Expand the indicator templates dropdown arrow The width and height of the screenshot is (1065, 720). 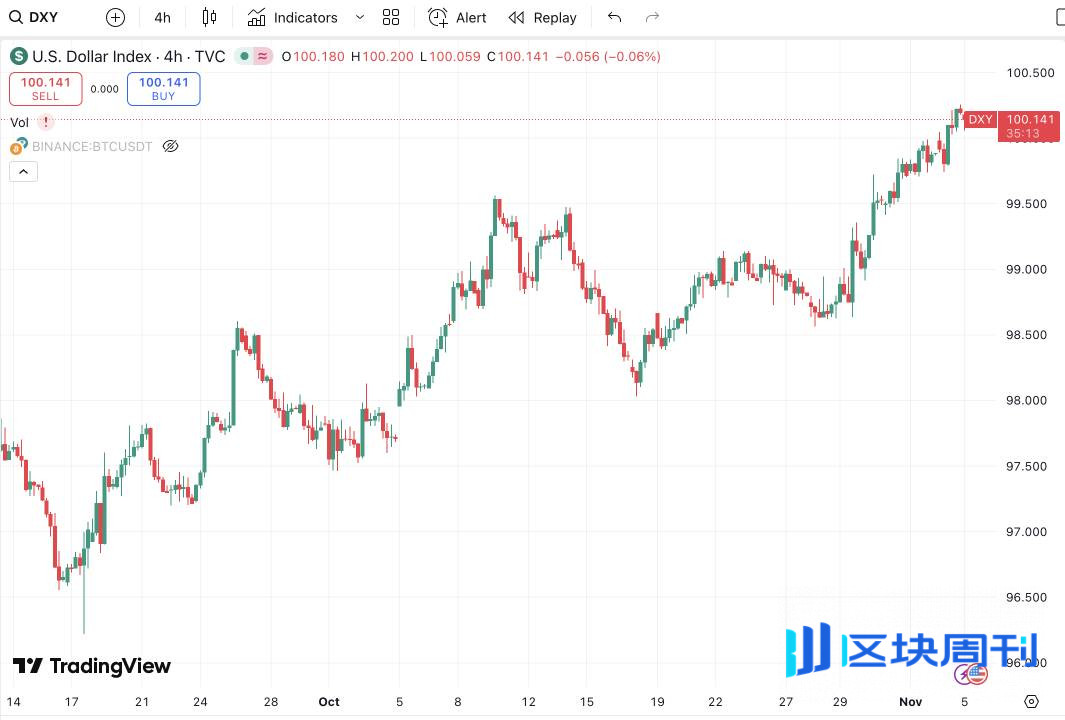[360, 17]
